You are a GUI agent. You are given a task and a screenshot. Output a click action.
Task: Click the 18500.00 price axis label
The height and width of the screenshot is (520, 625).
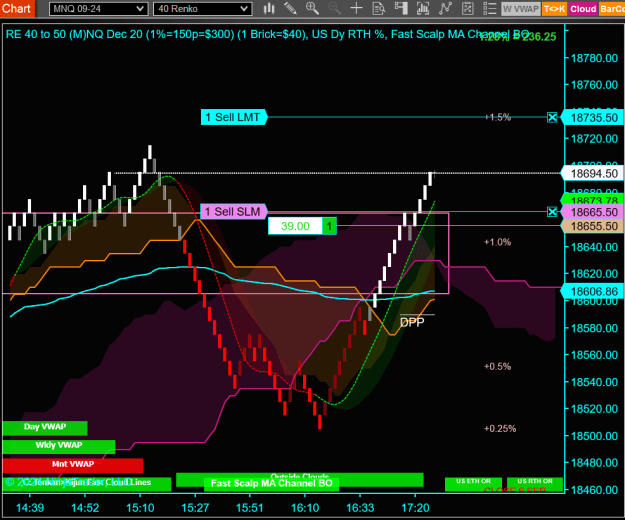click(594, 436)
